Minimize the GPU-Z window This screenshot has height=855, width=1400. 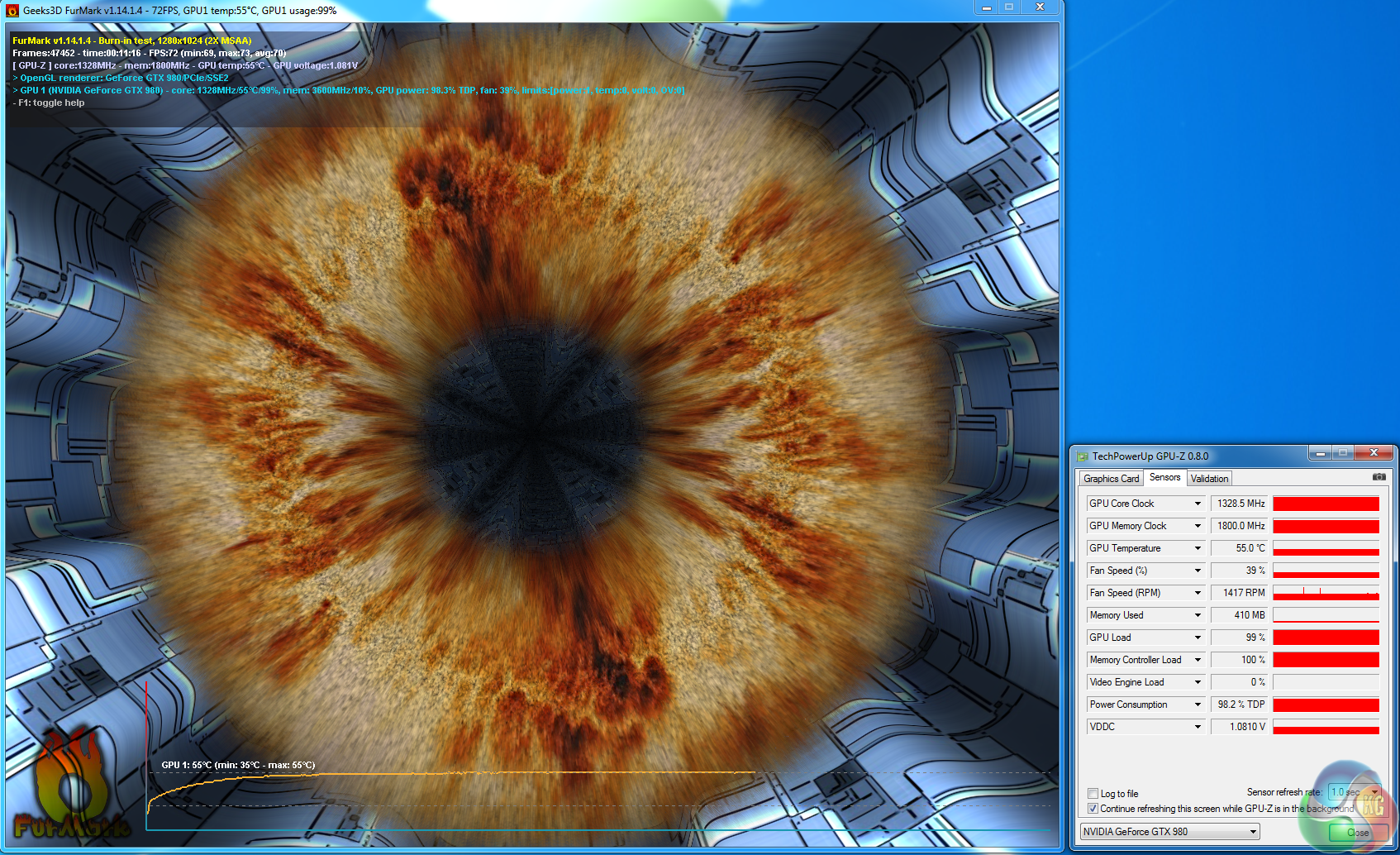click(1320, 452)
